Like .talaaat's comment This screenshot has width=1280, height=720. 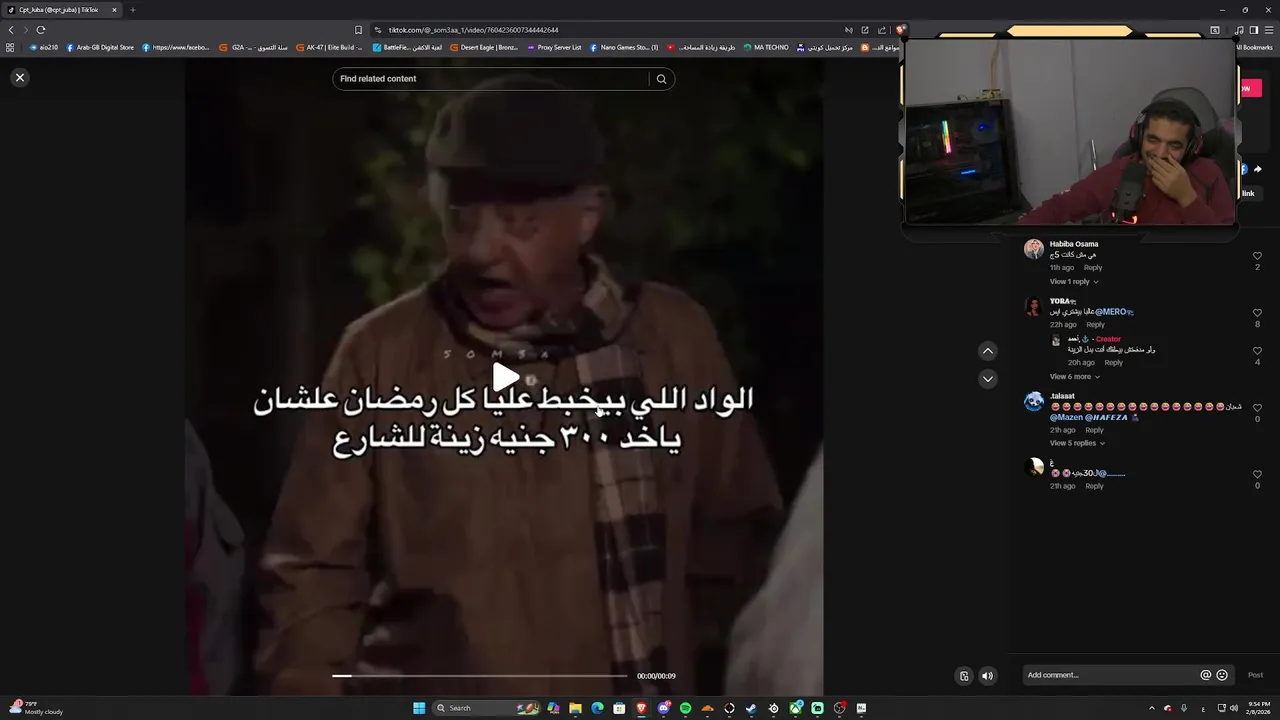1257,408
